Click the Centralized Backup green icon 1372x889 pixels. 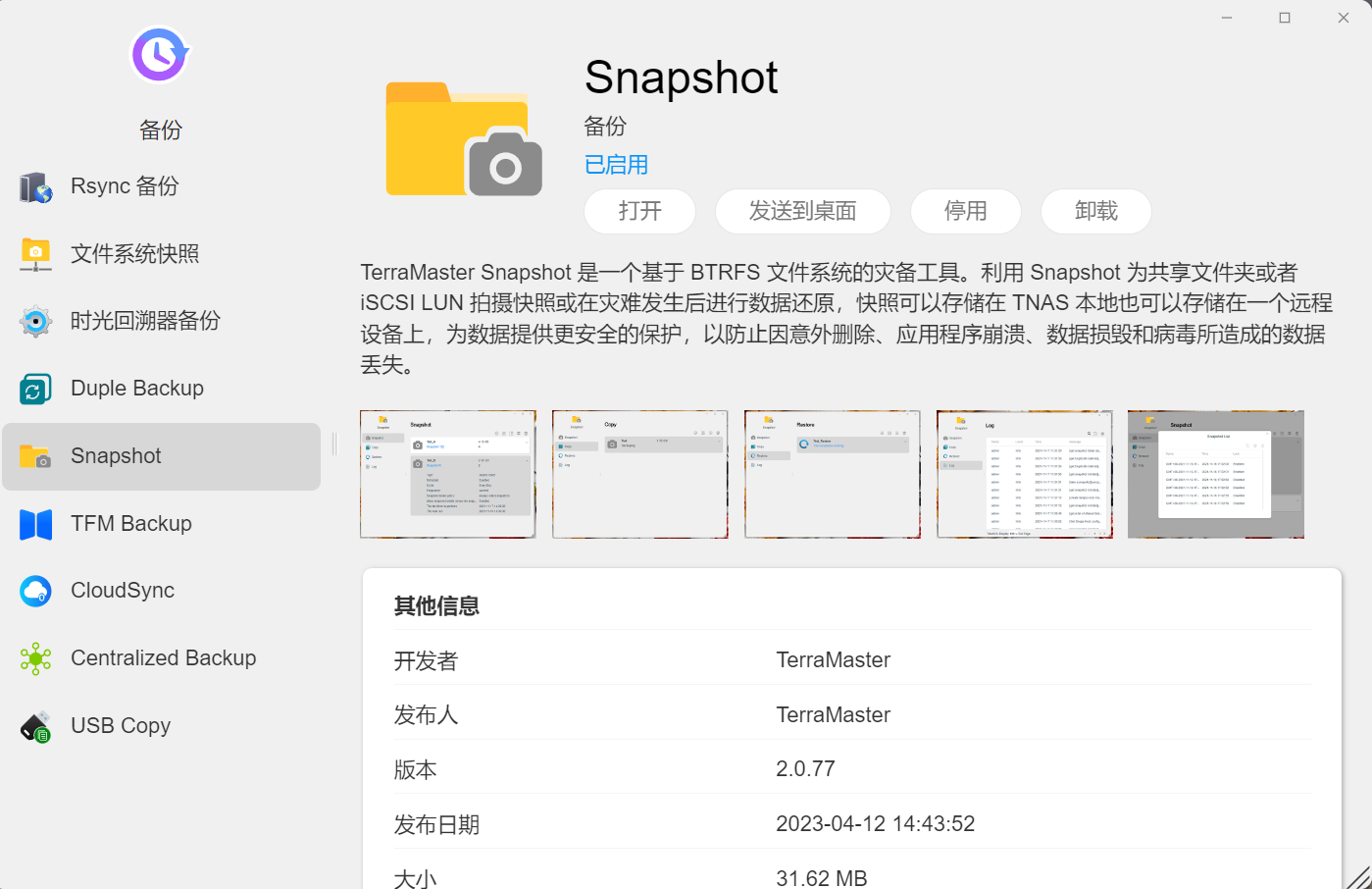[x=36, y=658]
